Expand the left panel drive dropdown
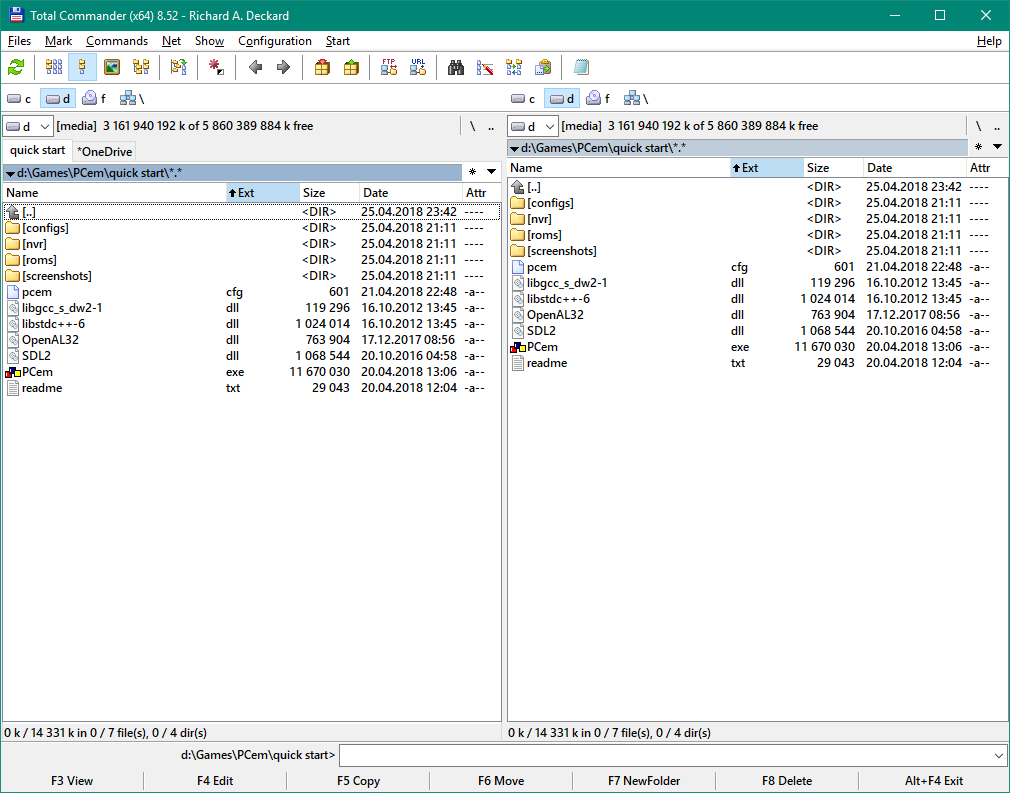The width and height of the screenshot is (1010, 793). (x=45, y=127)
